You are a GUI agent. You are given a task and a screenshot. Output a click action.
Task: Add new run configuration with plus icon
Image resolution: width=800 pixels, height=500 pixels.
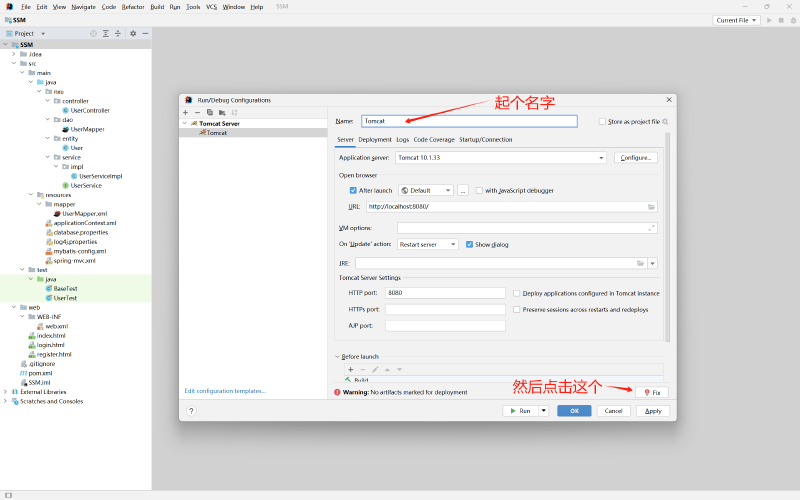186,112
